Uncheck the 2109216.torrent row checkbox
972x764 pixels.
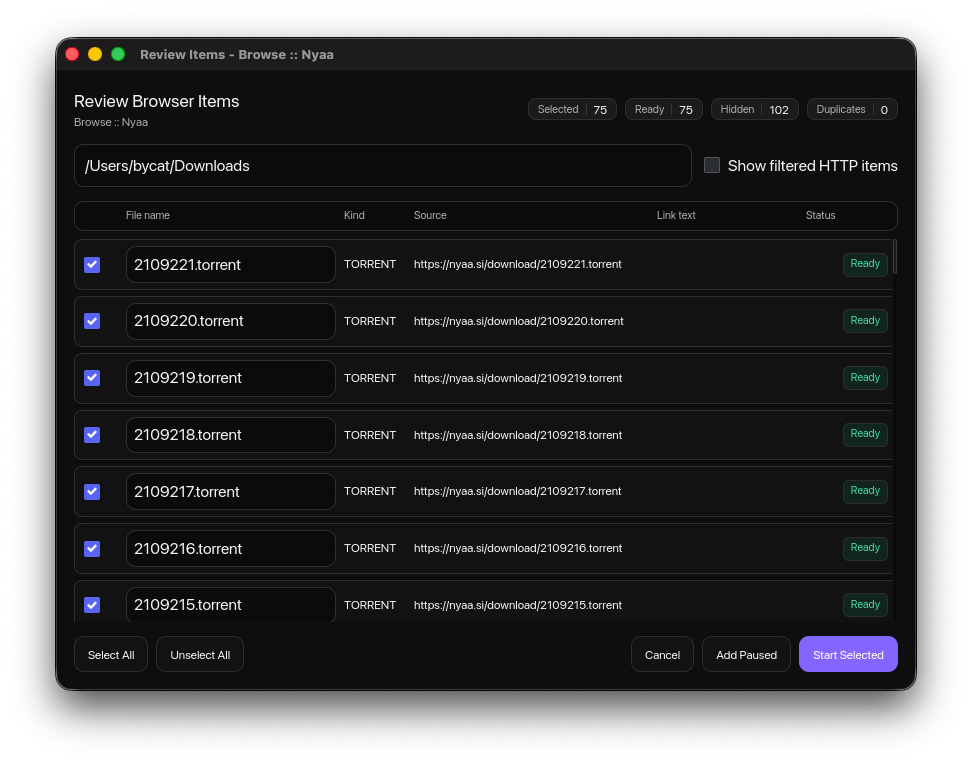click(92, 549)
